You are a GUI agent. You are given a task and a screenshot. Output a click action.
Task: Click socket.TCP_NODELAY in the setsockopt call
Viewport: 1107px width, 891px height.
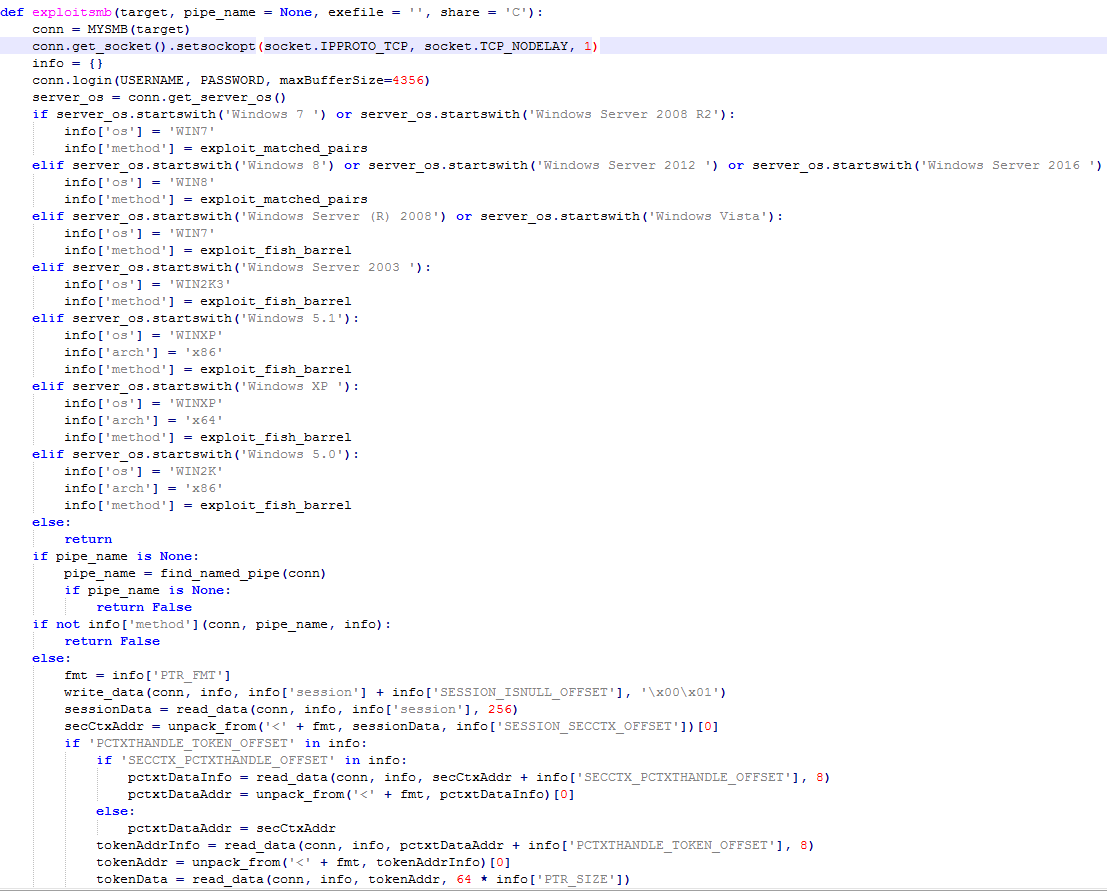496,46
